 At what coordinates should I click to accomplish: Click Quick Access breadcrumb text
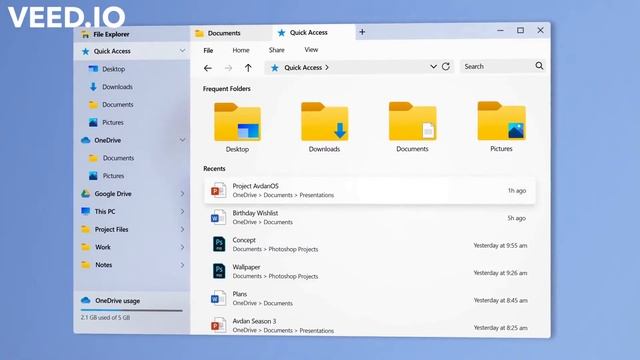303,67
